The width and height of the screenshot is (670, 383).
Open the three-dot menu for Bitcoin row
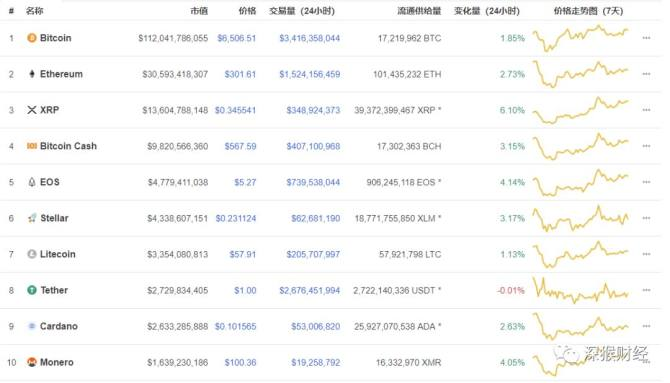646,38
